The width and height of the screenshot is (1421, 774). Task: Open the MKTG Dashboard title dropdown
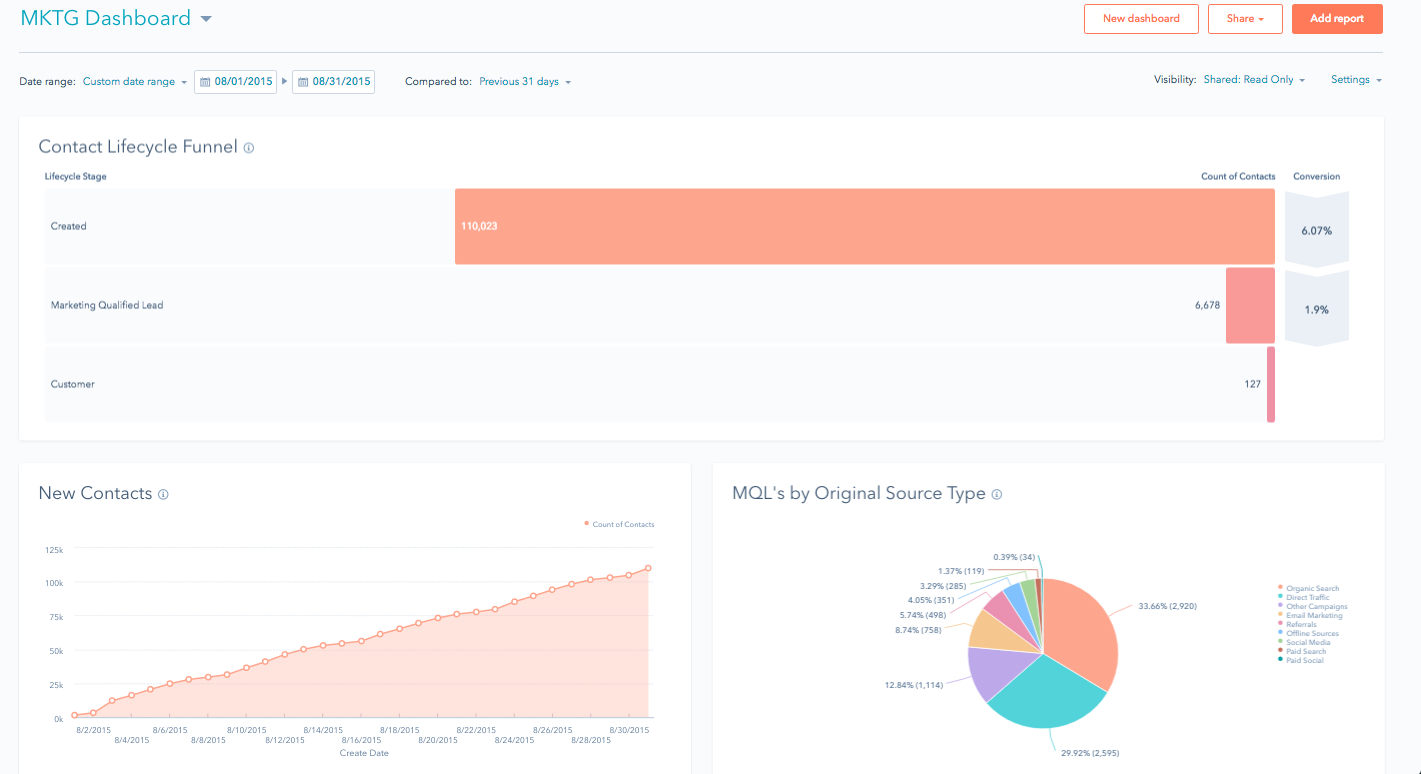tap(206, 19)
